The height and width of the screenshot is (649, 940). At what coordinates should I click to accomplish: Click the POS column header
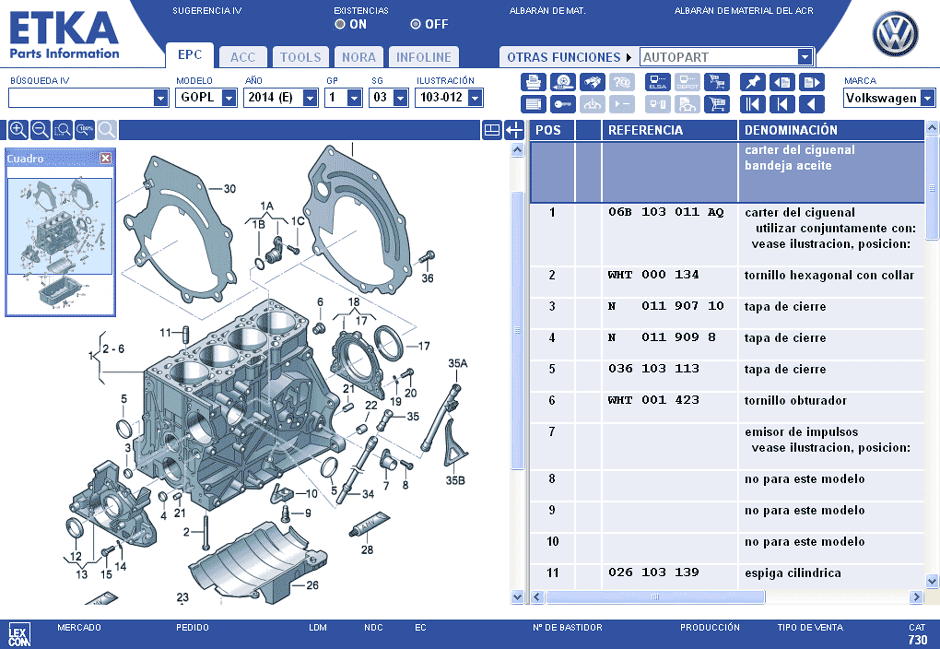tap(552, 130)
